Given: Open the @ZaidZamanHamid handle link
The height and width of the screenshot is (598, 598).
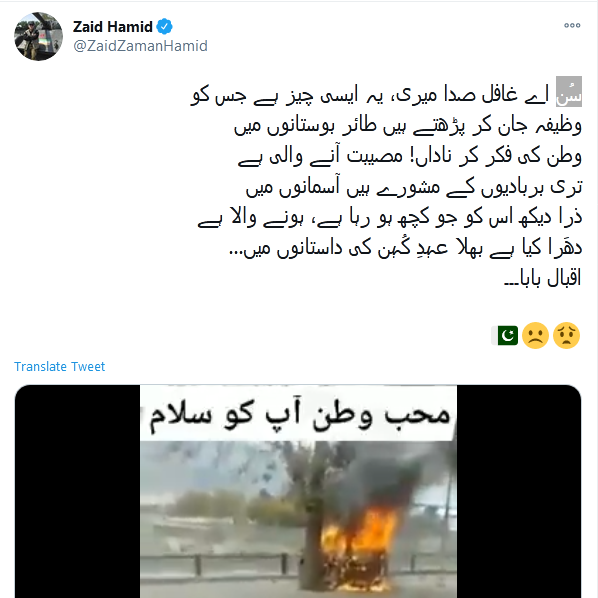Looking at the screenshot, I should (x=140, y=46).
